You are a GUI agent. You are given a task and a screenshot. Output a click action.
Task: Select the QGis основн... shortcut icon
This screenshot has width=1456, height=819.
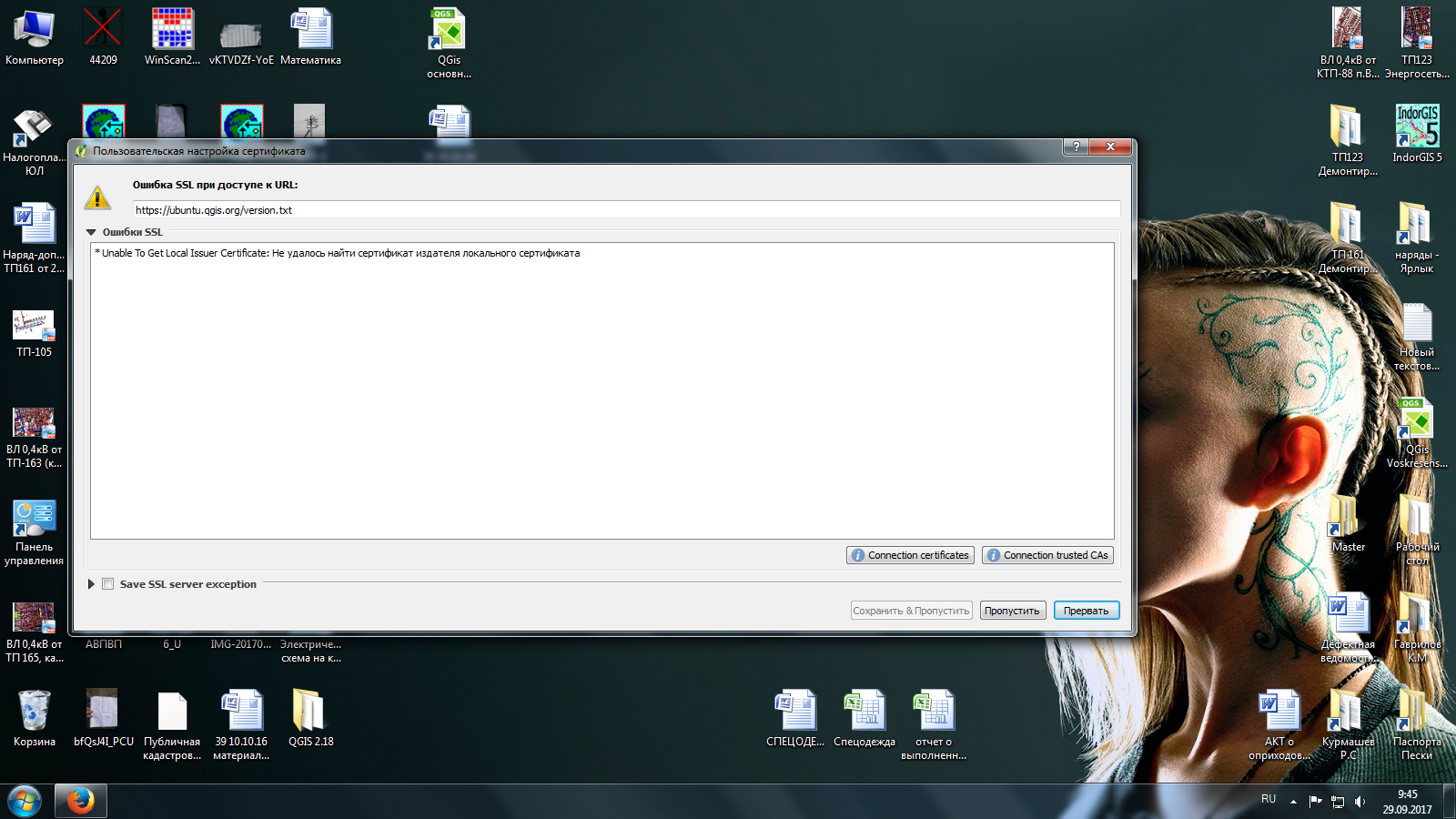click(x=449, y=43)
